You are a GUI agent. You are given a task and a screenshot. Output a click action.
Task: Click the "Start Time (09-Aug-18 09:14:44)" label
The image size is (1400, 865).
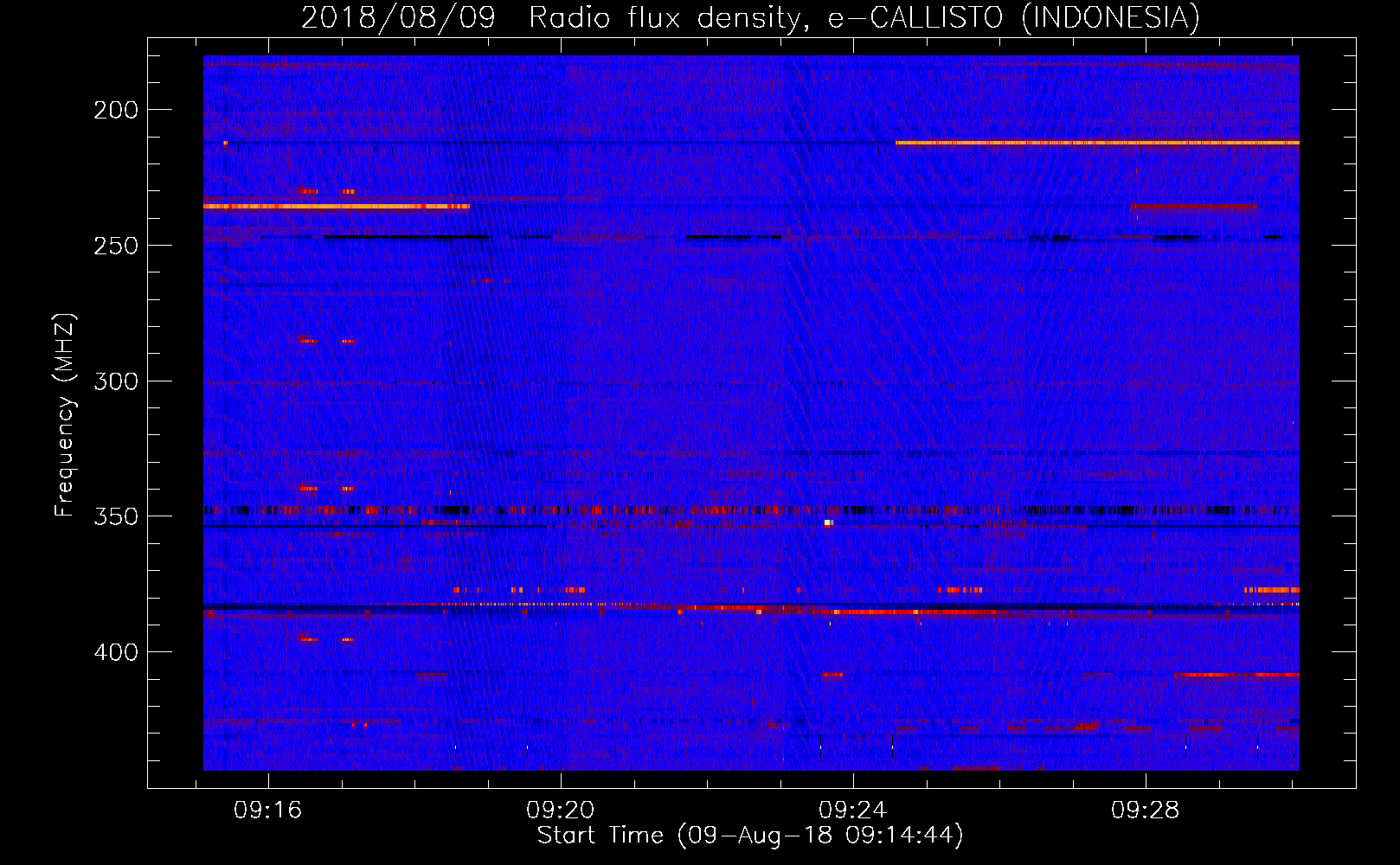click(750, 836)
